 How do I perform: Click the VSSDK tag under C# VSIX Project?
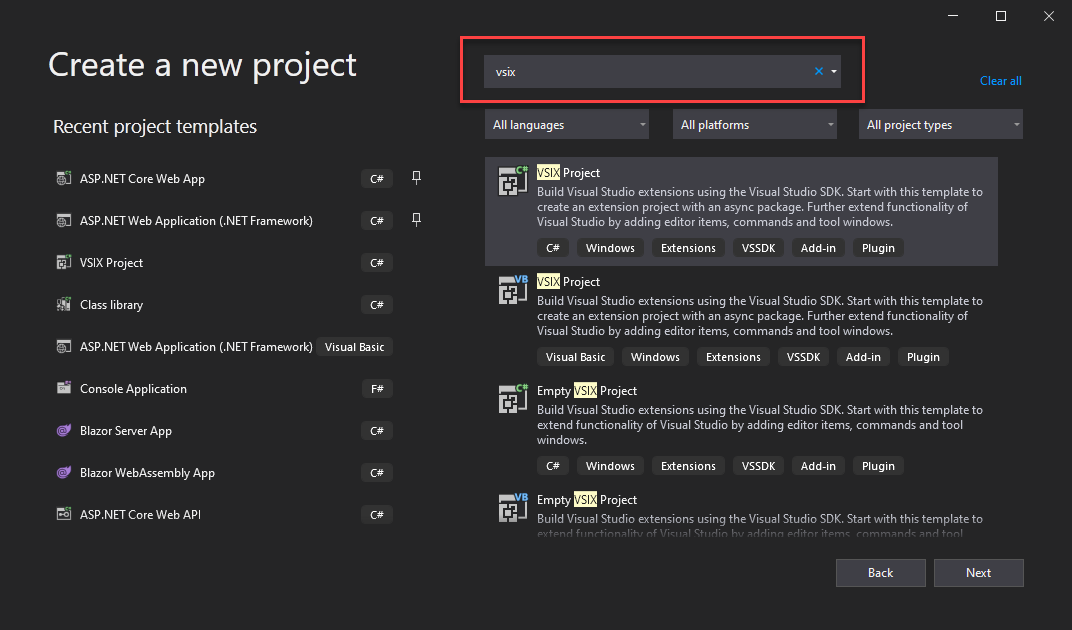(x=758, y=248)
